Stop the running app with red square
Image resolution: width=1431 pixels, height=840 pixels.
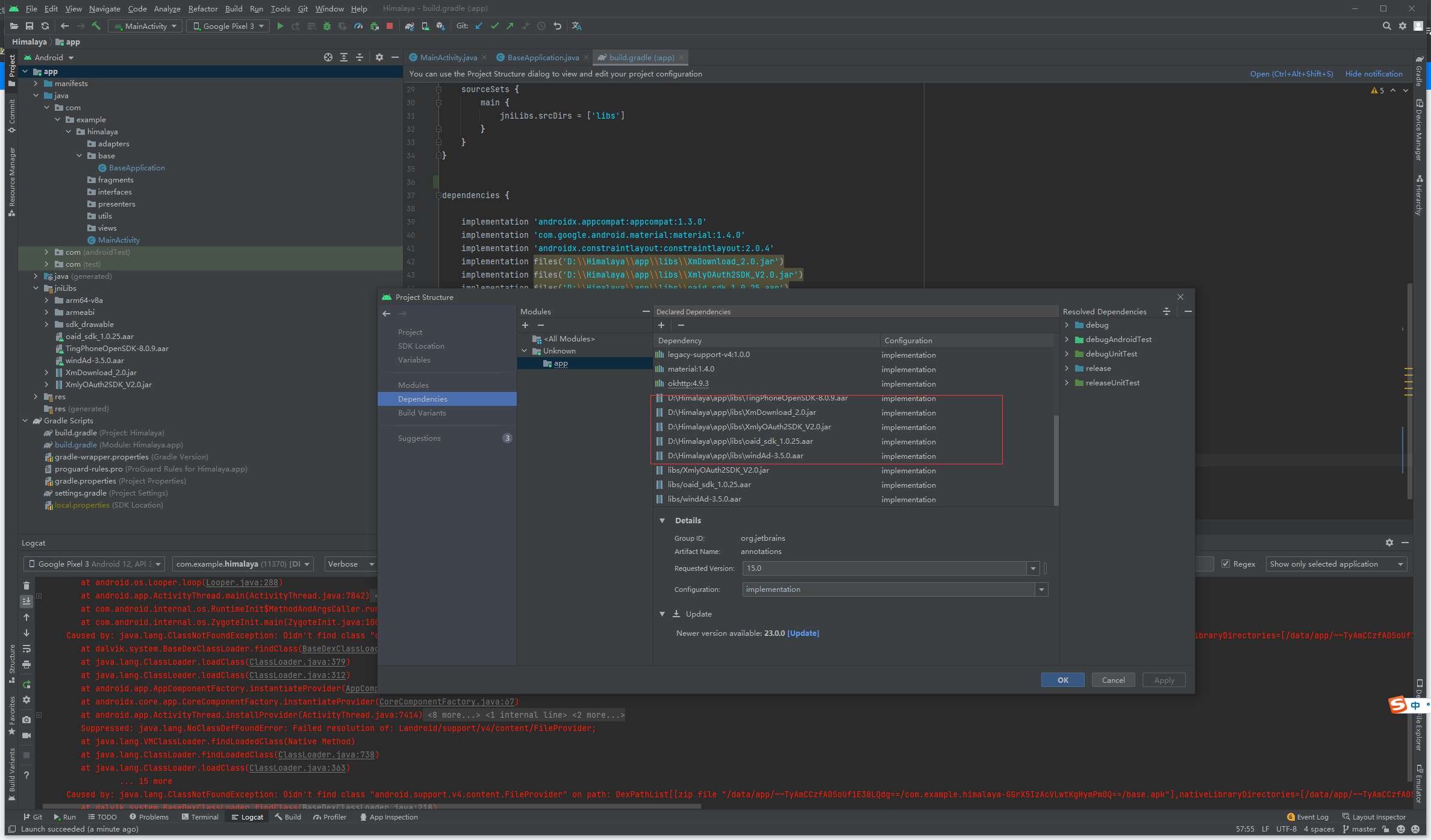[390, 26]
